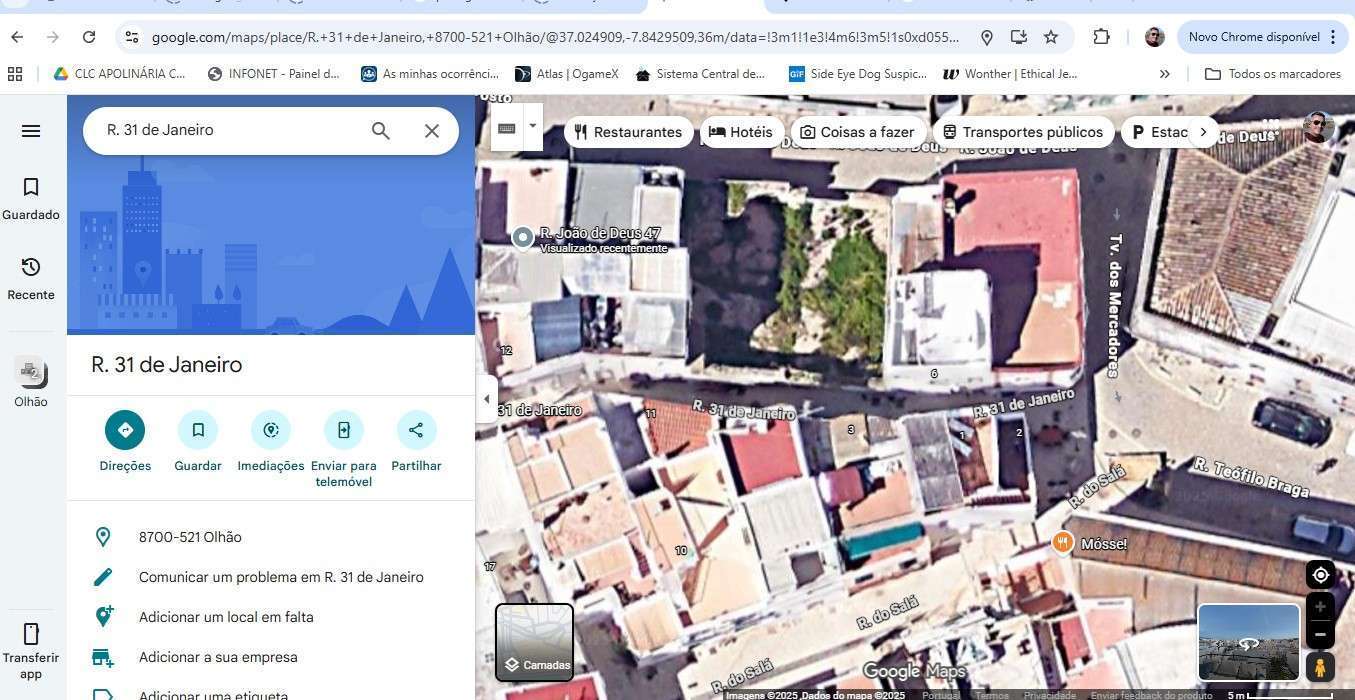Image resolution: width=1355 pixels, height=700 pixels.
Task: Toggle the Camadas layers map view
Action: [x=535, y=642]
